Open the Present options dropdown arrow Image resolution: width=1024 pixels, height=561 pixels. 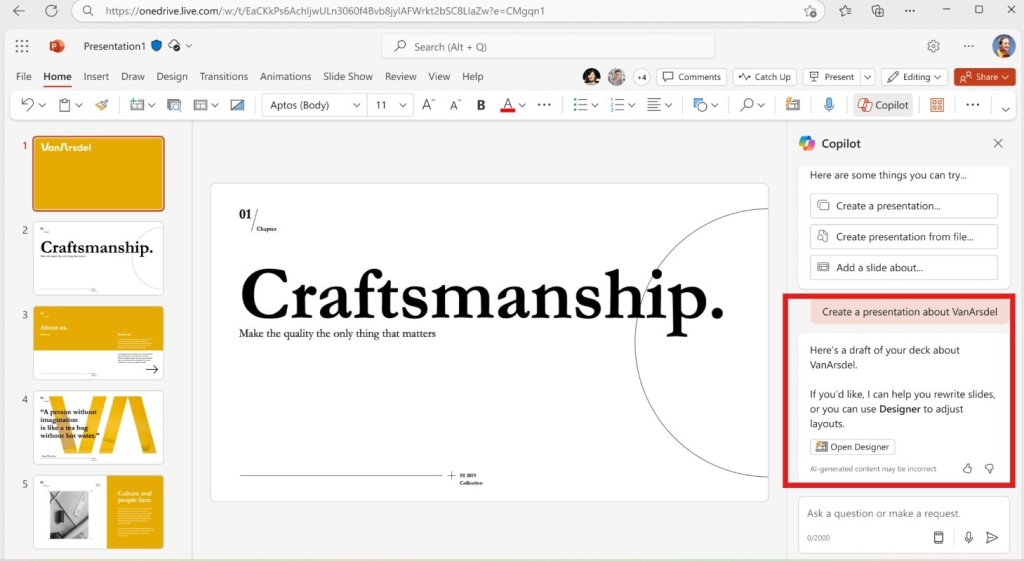pyautogui.click(x=867, y=77)
